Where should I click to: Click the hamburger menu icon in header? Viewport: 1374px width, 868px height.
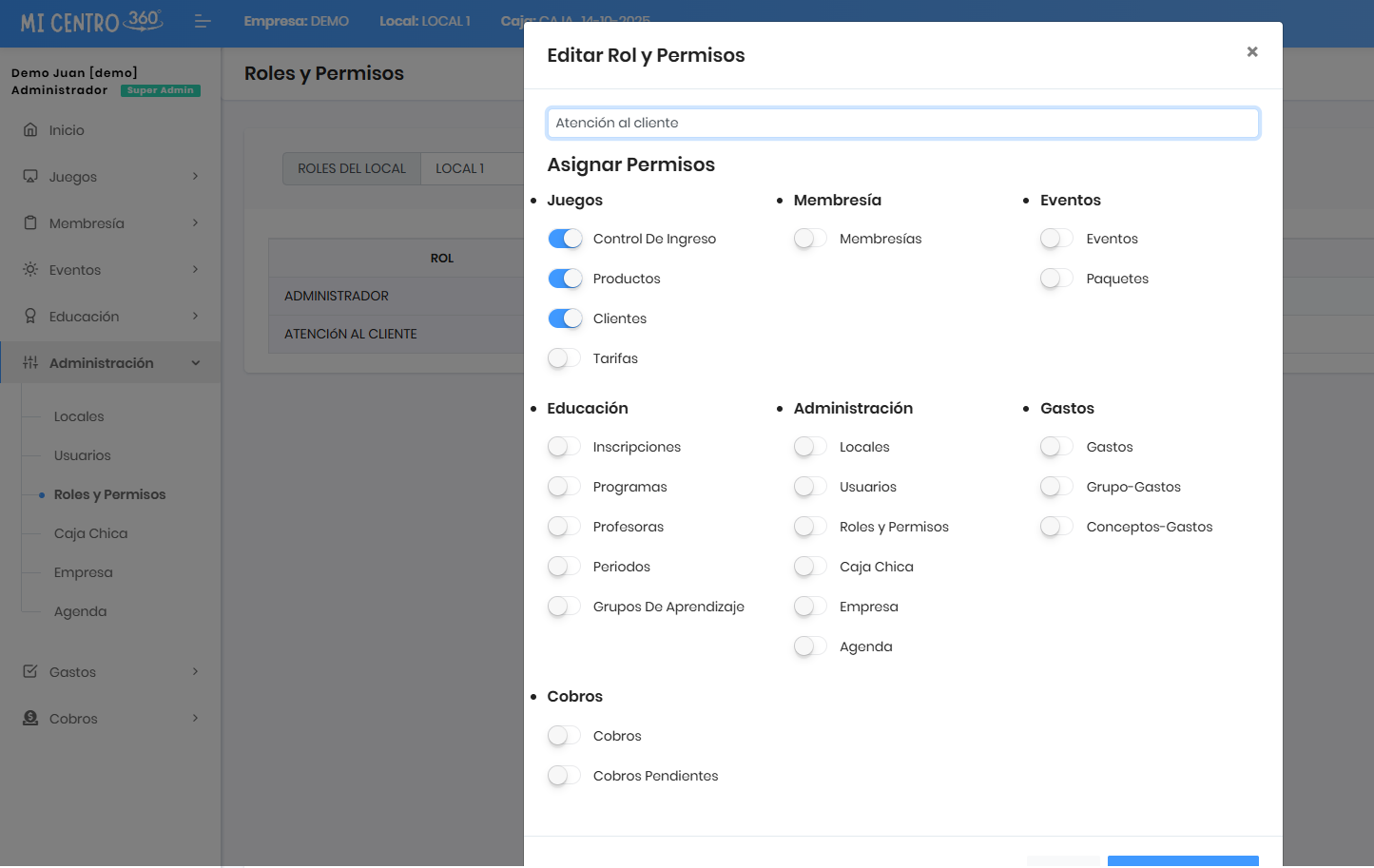click(x=203, y=21)
